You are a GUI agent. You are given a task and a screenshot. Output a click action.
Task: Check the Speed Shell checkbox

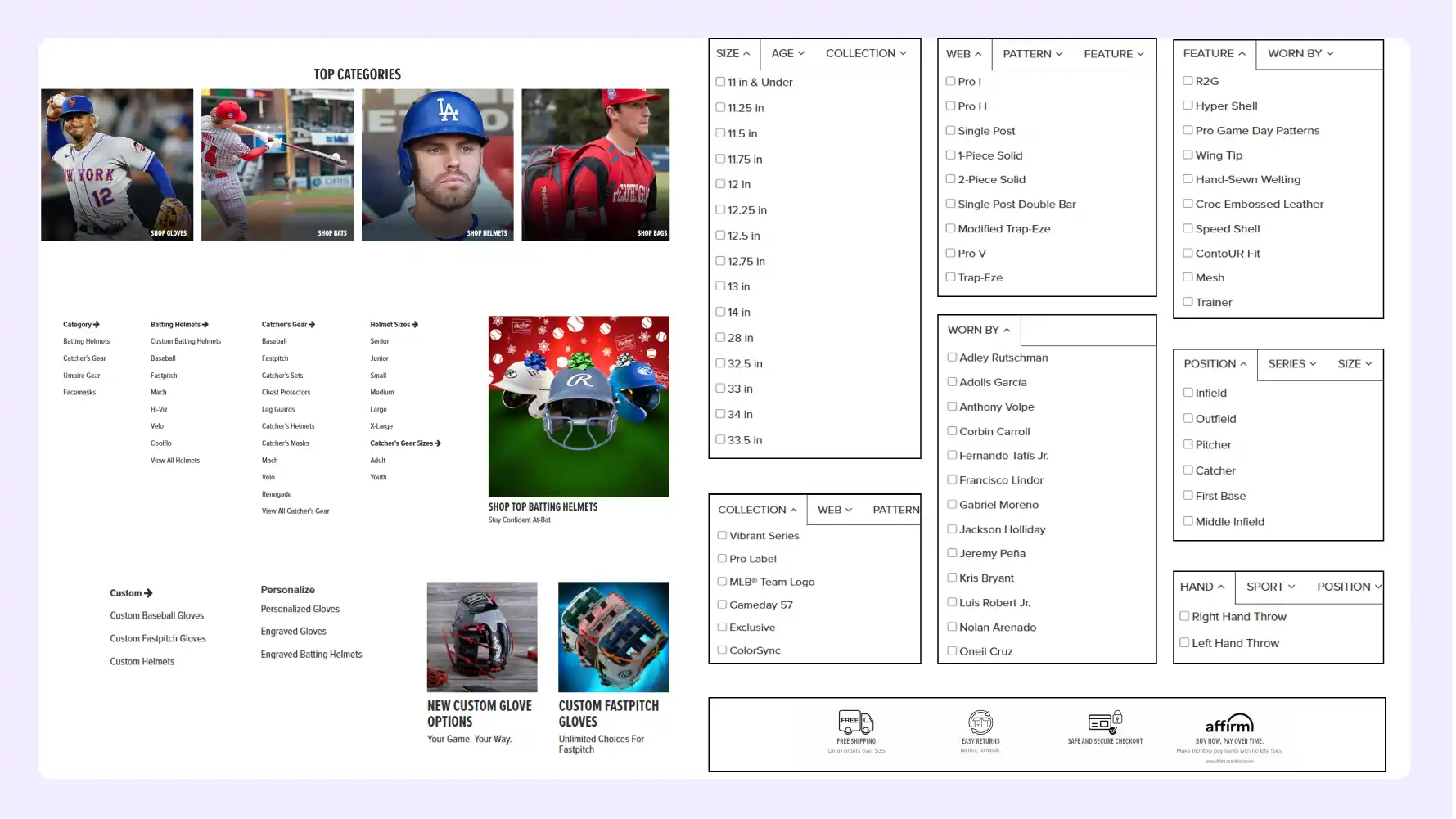1188,228
